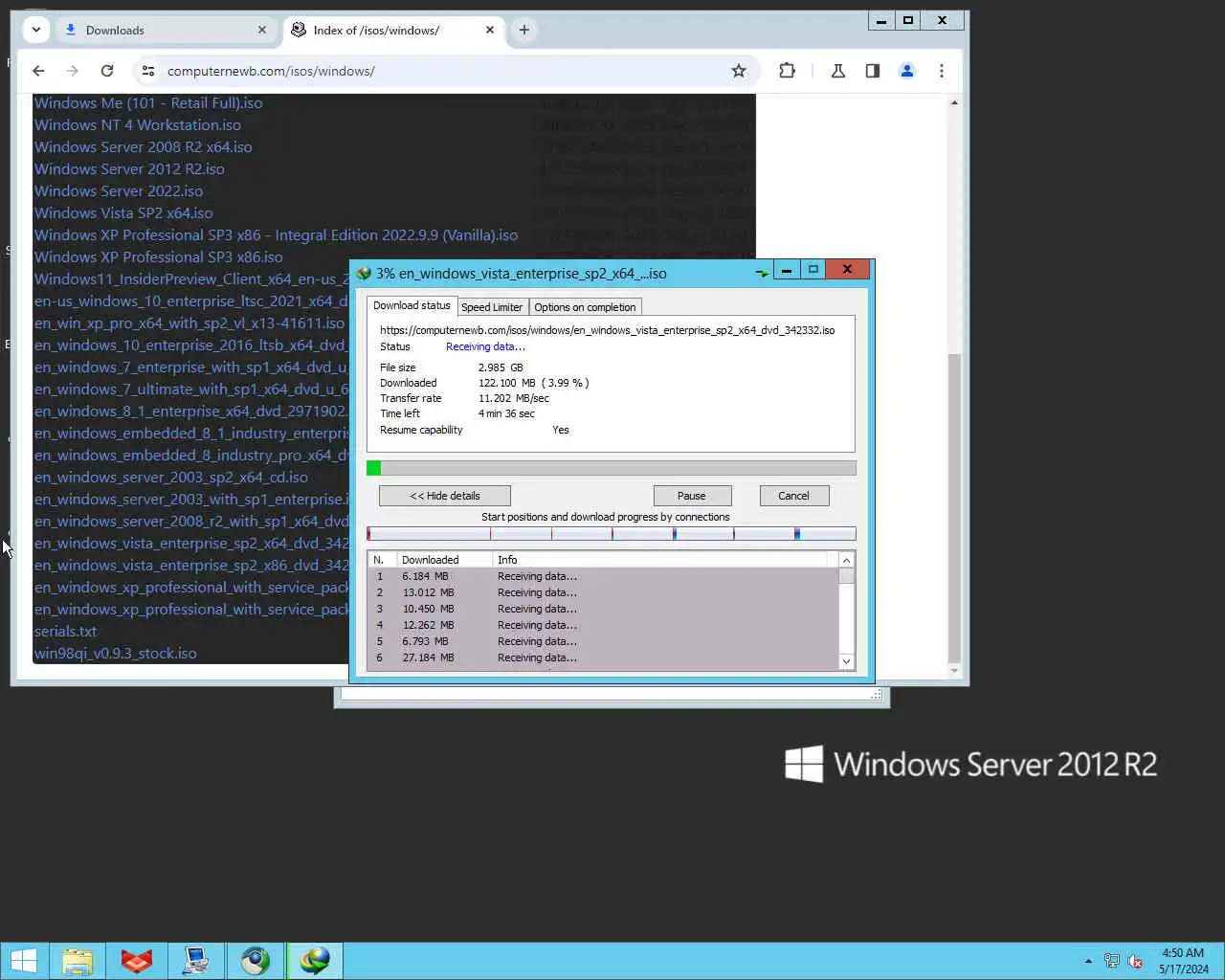Download Windows Server 2008 R2 x64.iso
The width and height of the screenshot is (1225, 980).
pos(144,147)
